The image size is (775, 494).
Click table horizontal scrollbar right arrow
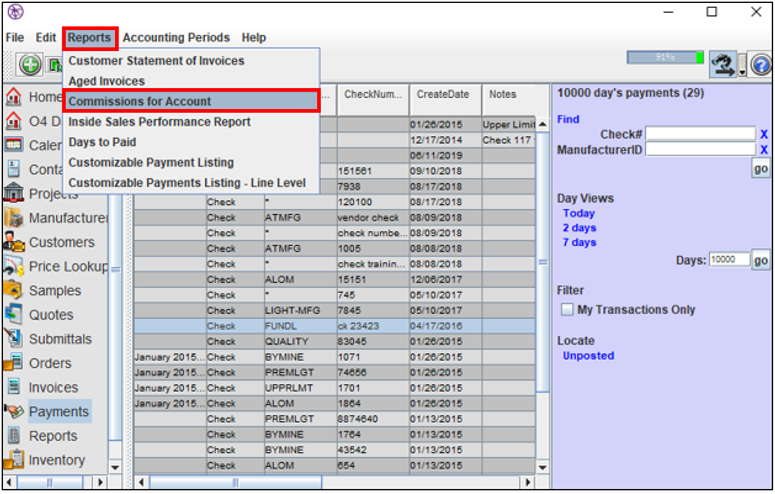tap(528, 482)
